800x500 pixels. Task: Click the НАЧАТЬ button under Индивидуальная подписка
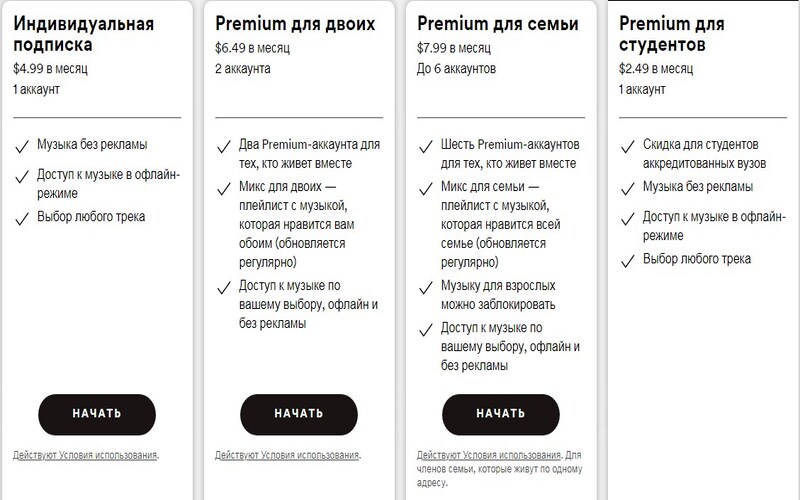pyautogui.click(x=97, y=412)
